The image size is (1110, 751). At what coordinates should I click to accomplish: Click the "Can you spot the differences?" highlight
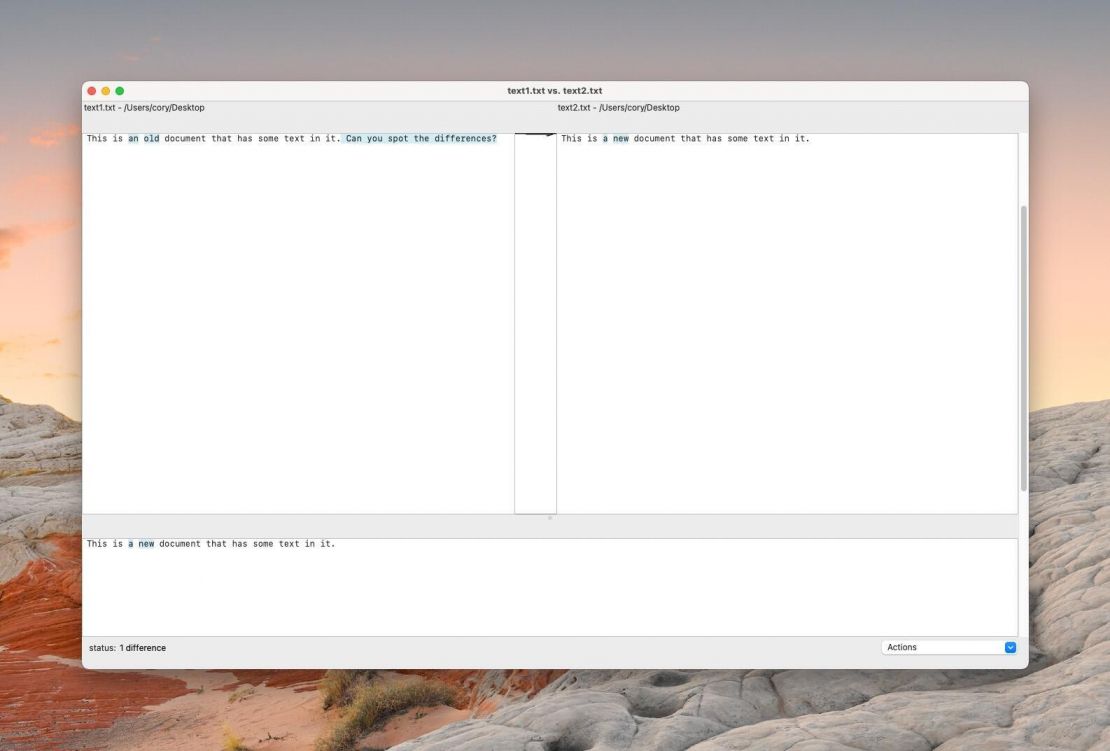point(420,138)
